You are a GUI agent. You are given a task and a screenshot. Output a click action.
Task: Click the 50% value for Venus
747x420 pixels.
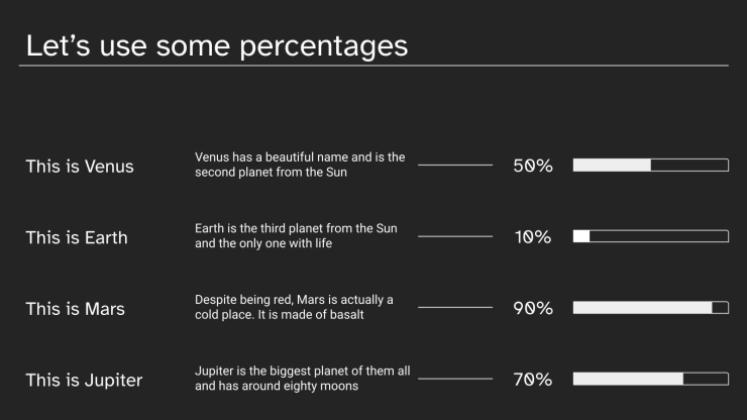(533, 166)
